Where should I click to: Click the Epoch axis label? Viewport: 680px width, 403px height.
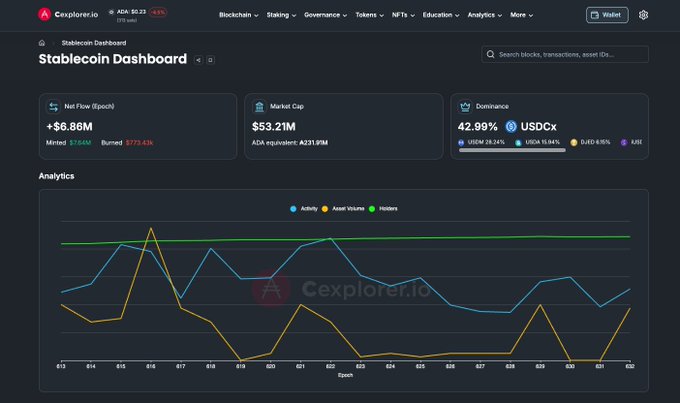tap(345, 375)
